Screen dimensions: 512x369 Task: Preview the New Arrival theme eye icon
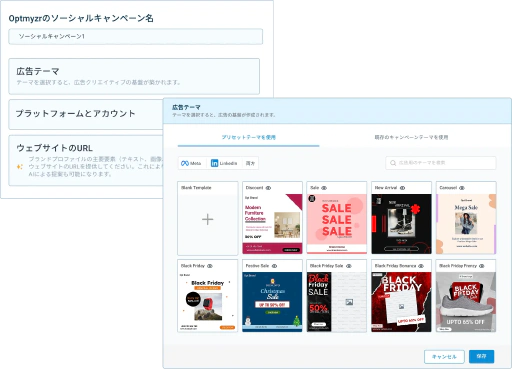tap(402, 188)
